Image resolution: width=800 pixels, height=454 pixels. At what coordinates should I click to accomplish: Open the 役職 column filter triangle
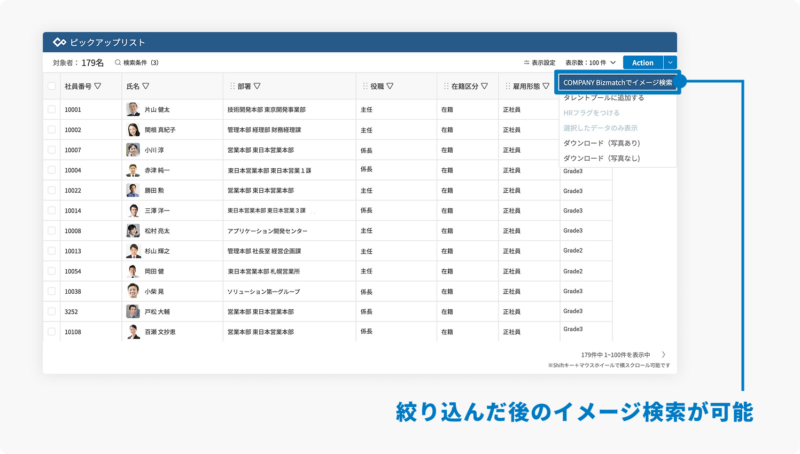coord(390,86)
